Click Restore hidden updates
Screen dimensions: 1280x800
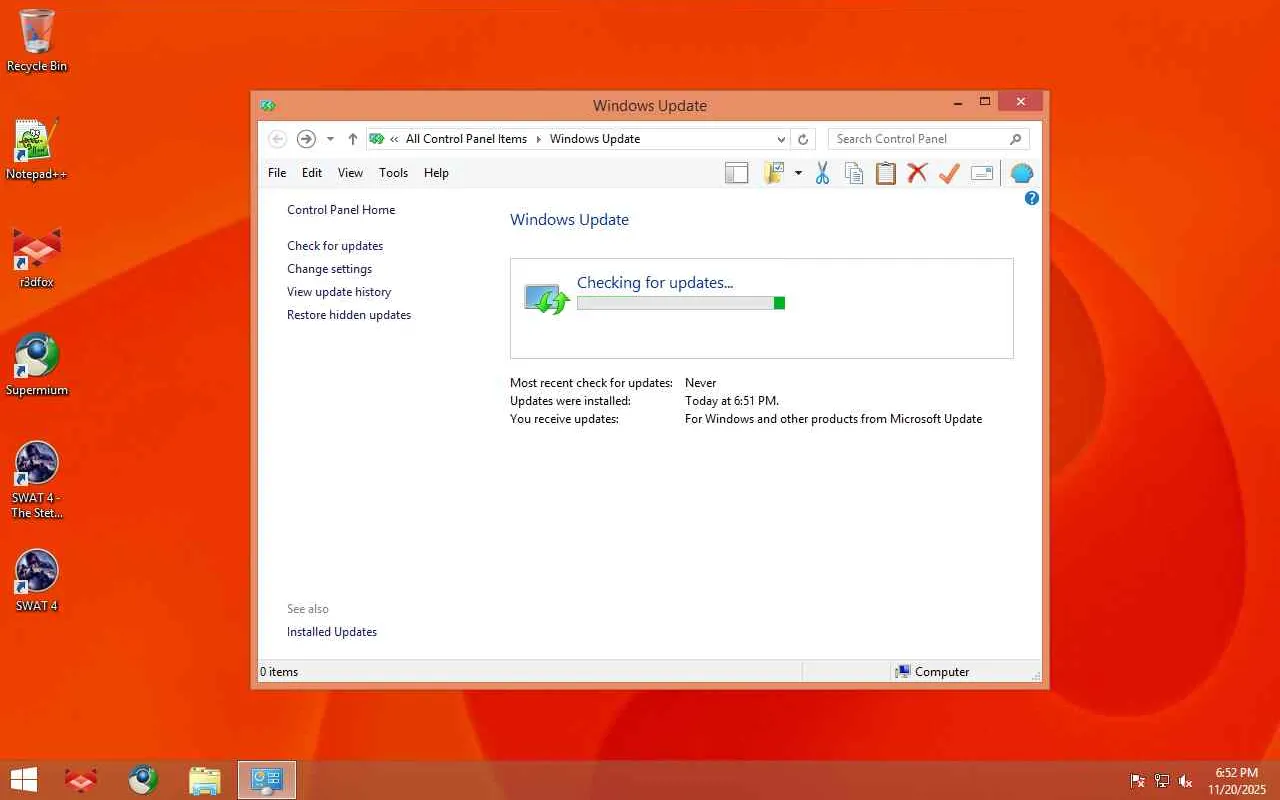tap(349, 315)
